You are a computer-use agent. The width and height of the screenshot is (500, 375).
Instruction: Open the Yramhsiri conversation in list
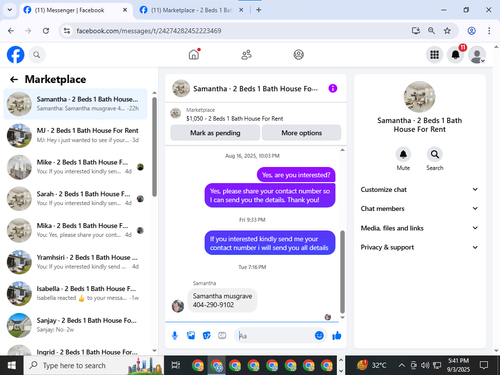(75, 262)
